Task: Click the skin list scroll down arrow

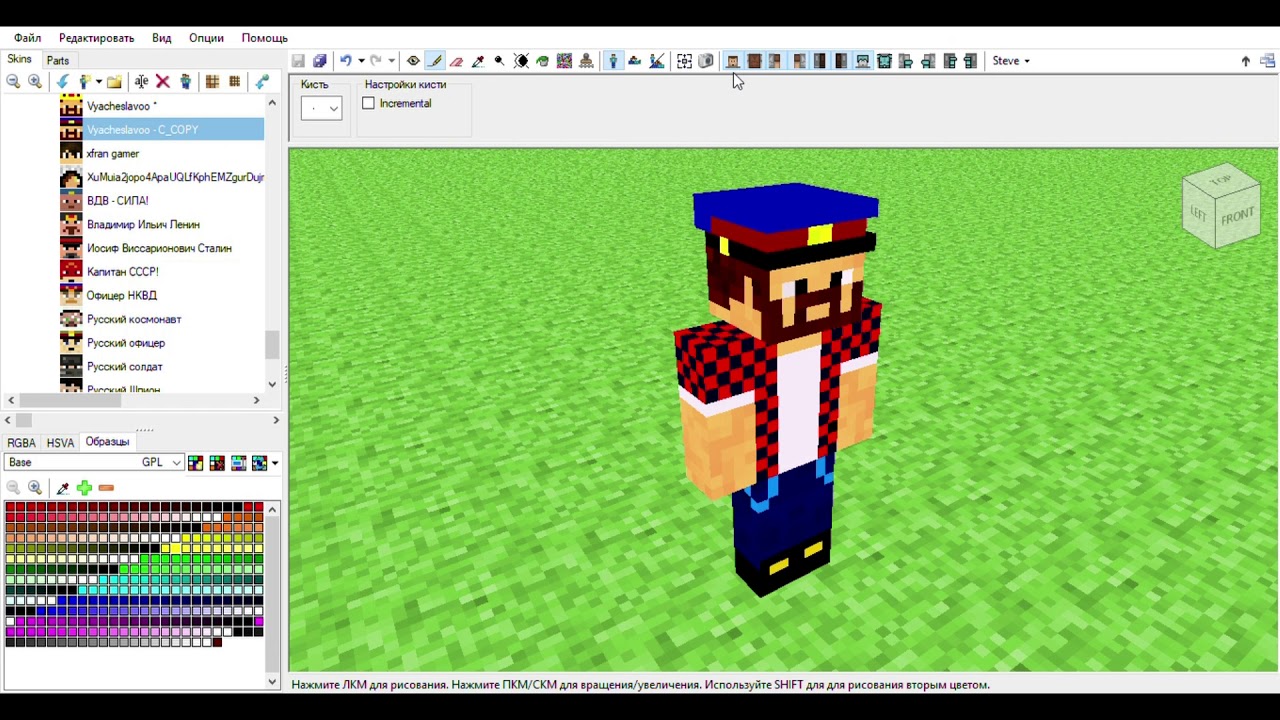Action: click(x=272, y=384)
